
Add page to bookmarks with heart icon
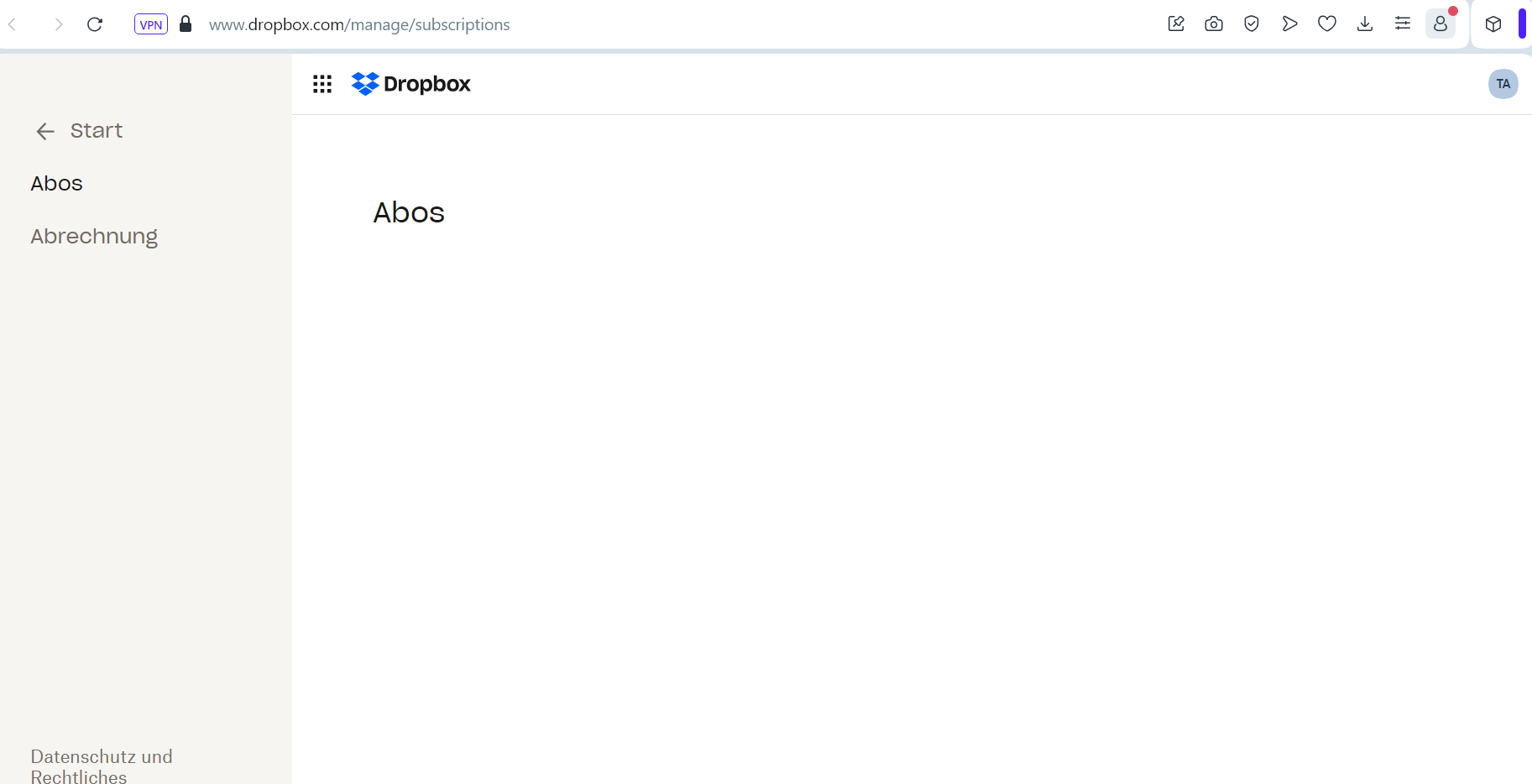coord(1327,24)
